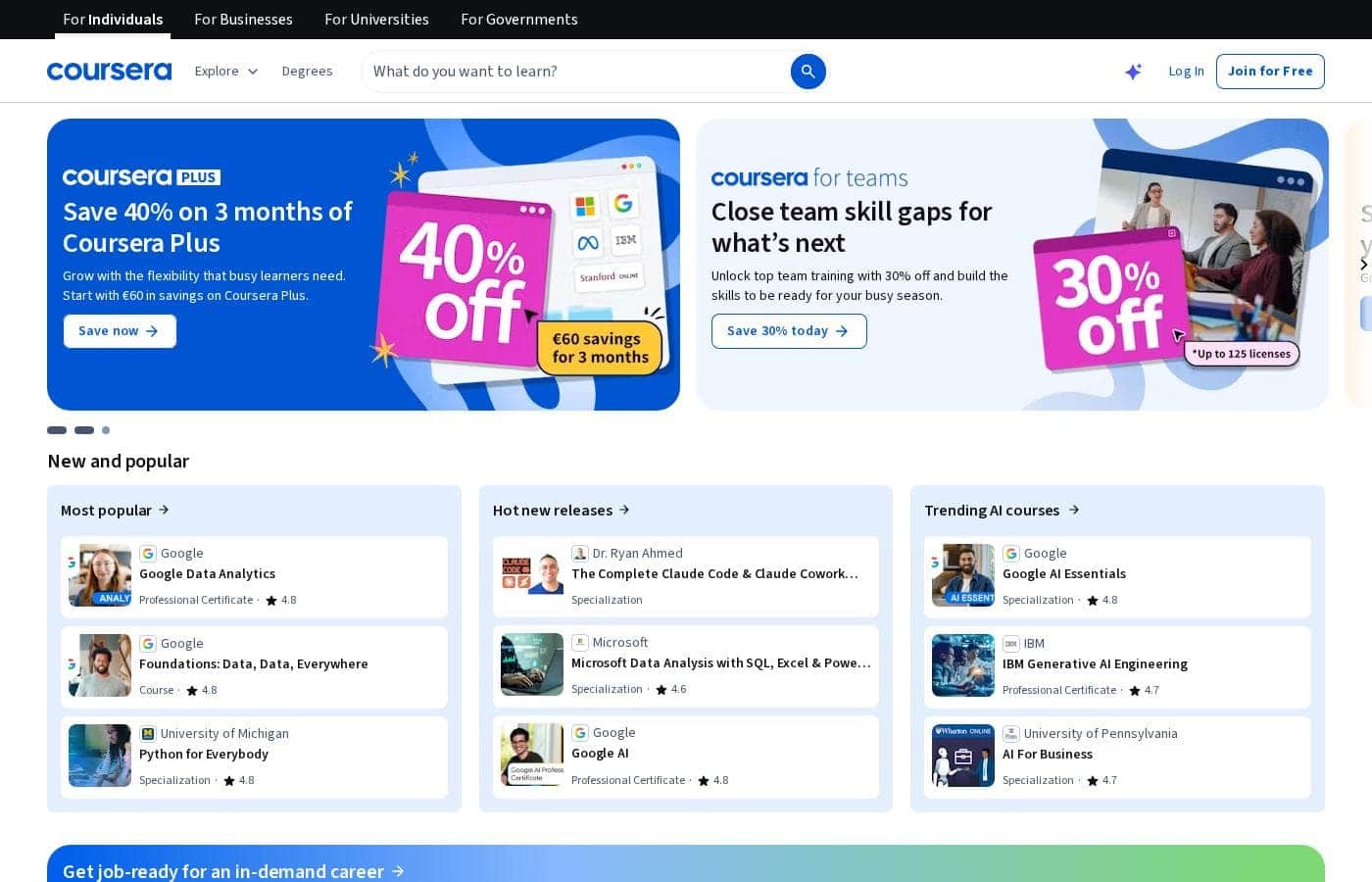This screenshot has width=1372, height=882.
Task: Select the Foundations: Data, Data, Everywhere thumbnail
Action: (x=100, y=665)
